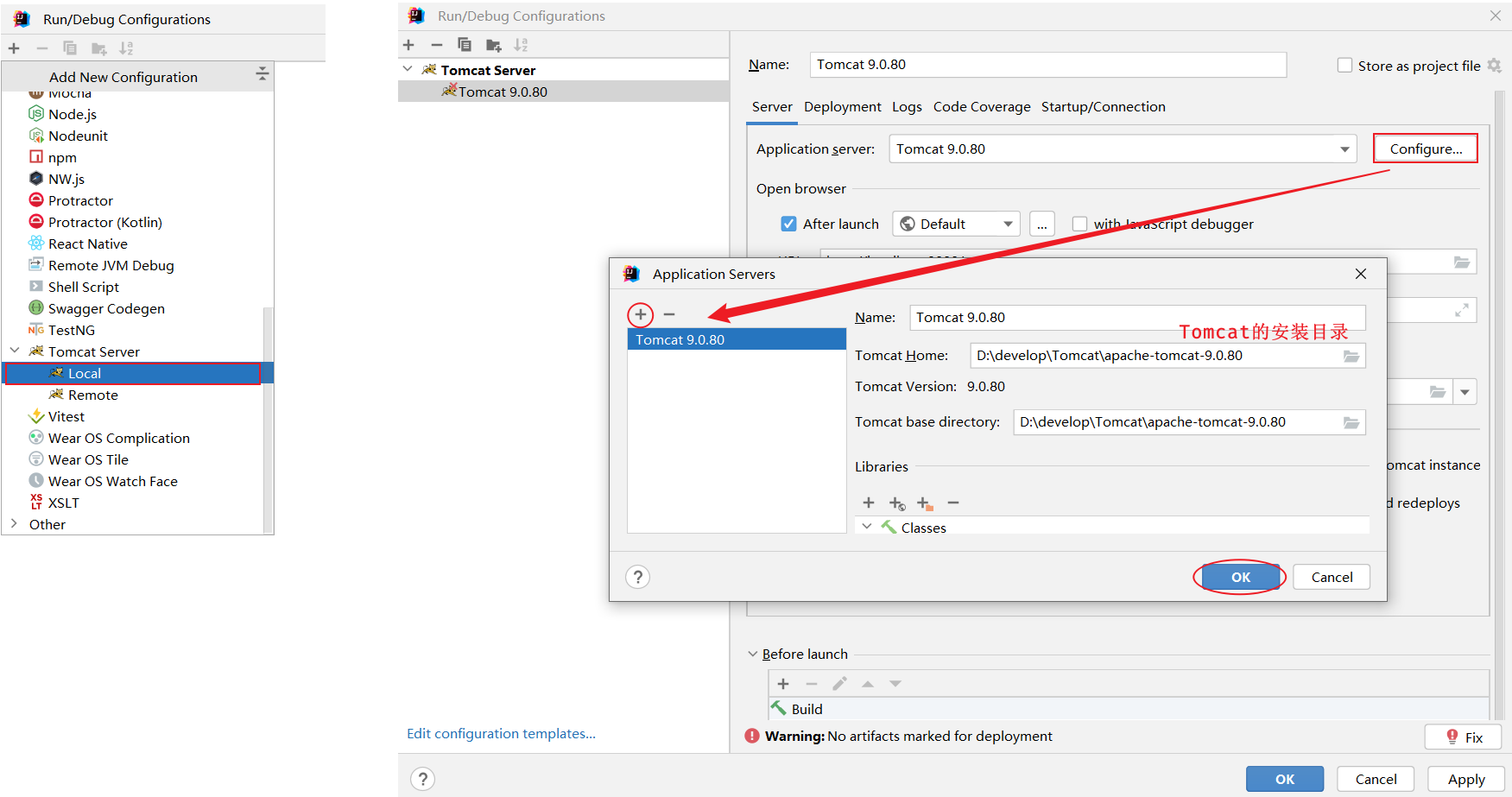Click the add server plus icon in Application Servers
This screenshot has height=797, width=1512.
point(641,314)
